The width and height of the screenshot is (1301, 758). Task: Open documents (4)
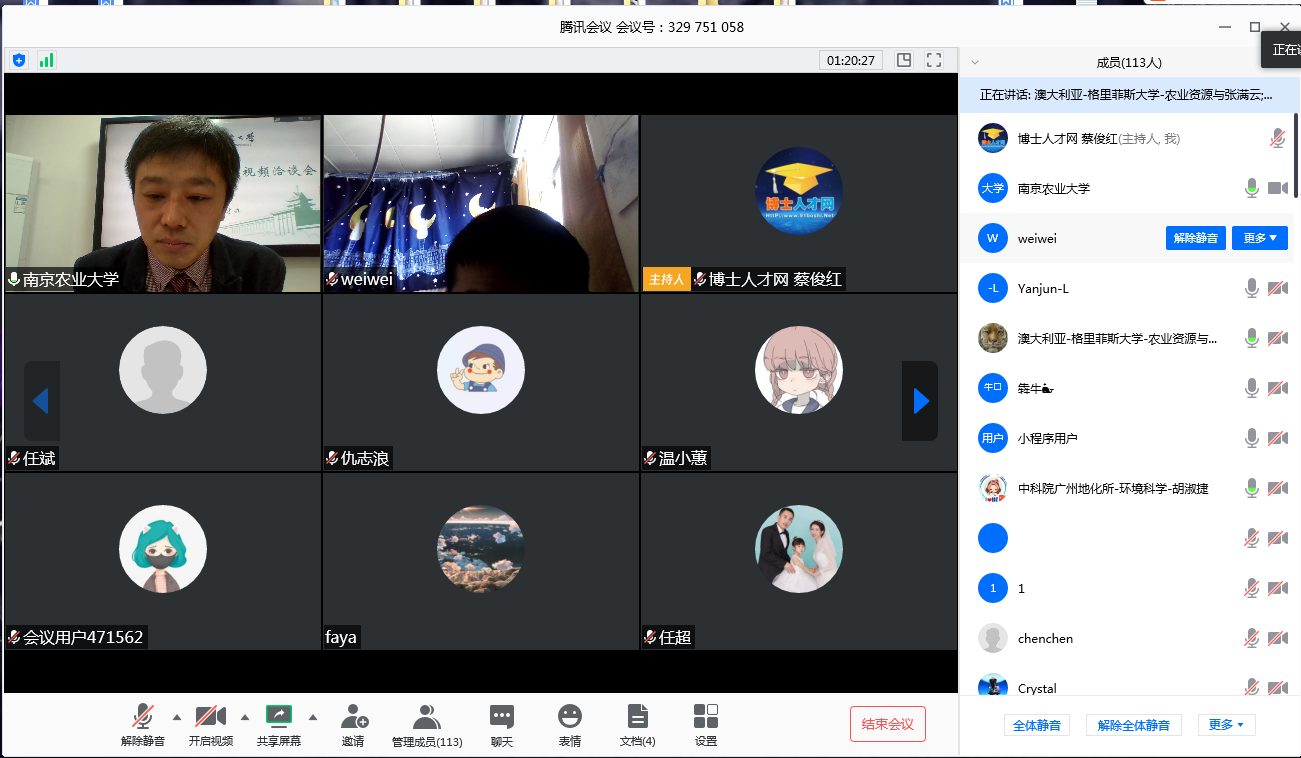(x=638, y=725)
